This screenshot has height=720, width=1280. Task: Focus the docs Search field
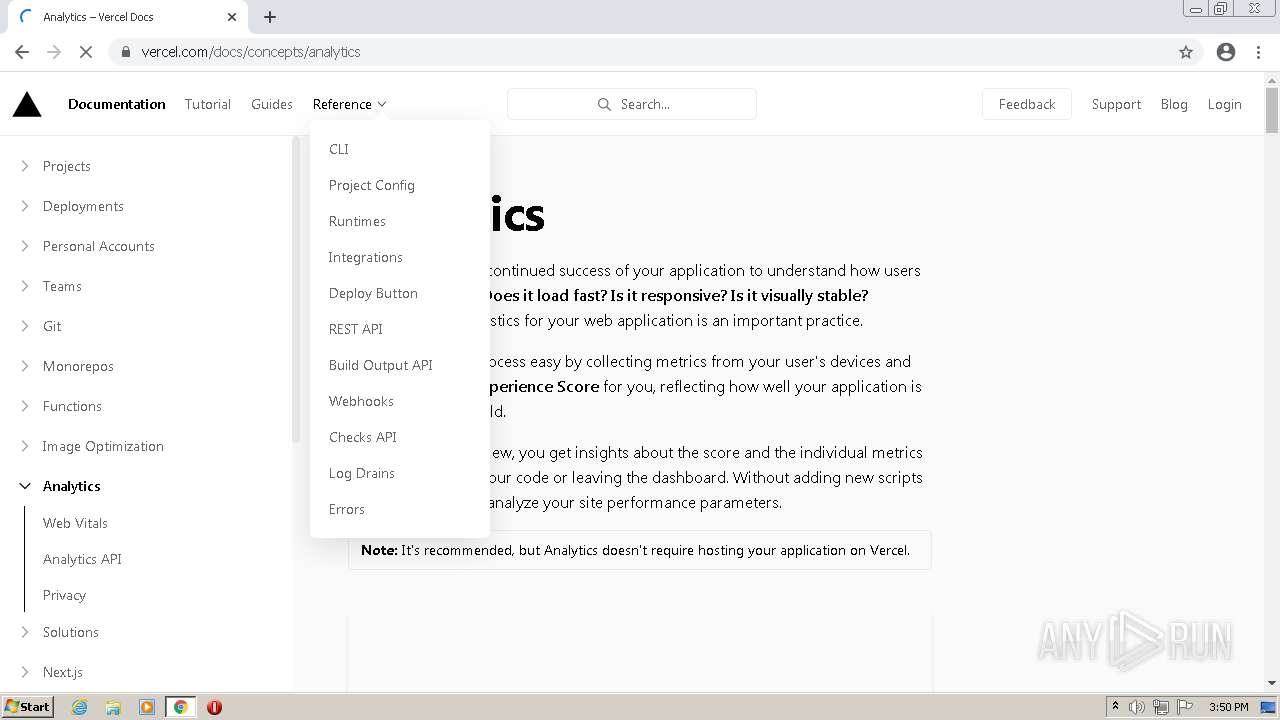632,104
